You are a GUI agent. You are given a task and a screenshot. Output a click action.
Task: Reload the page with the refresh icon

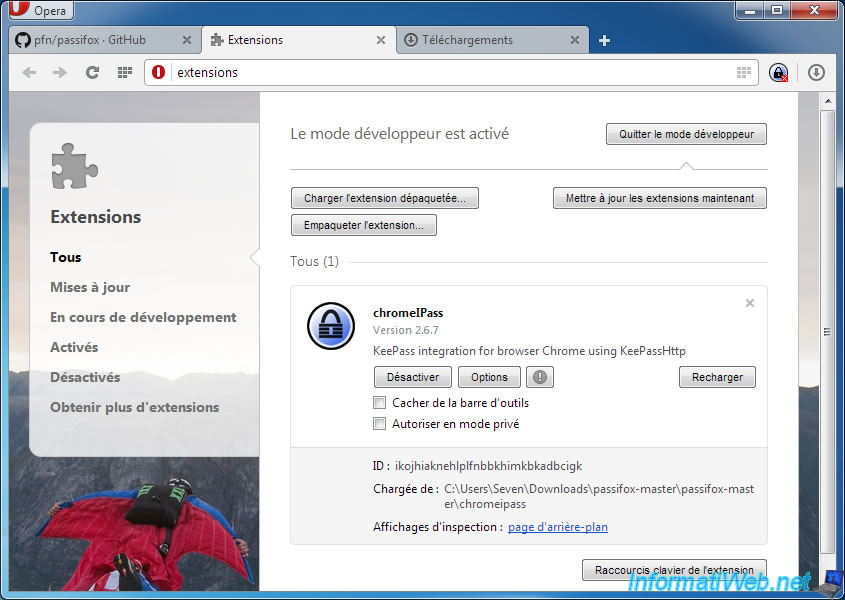[92, 72]
